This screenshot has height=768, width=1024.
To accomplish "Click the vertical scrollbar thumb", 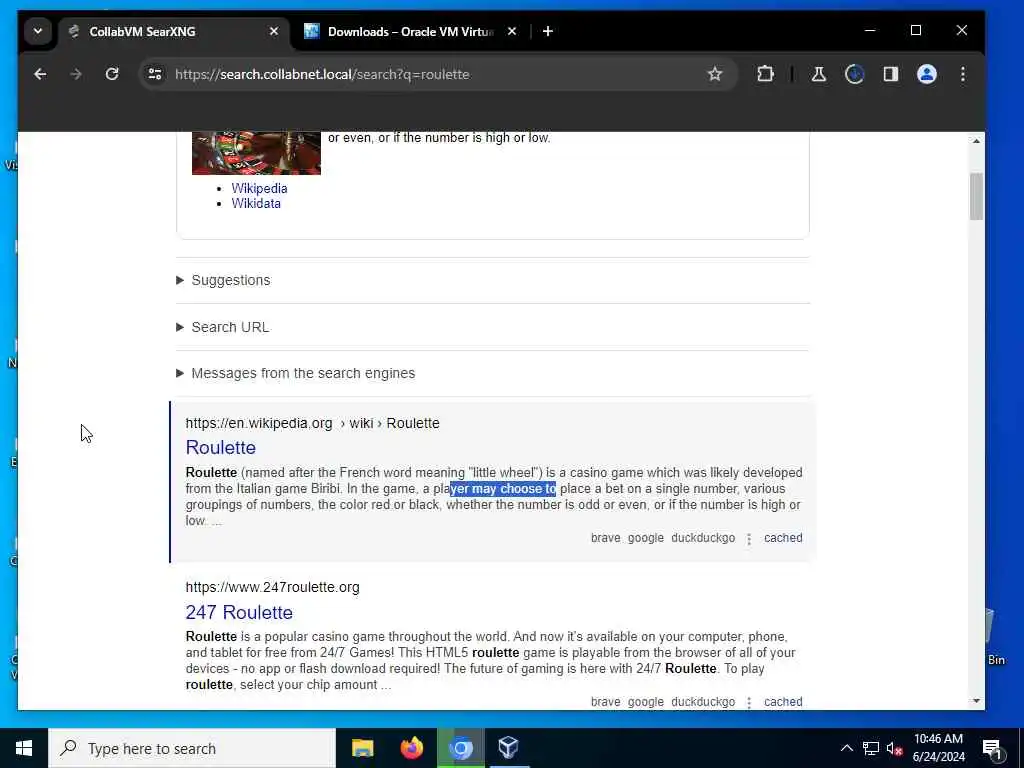I will 976,197.
